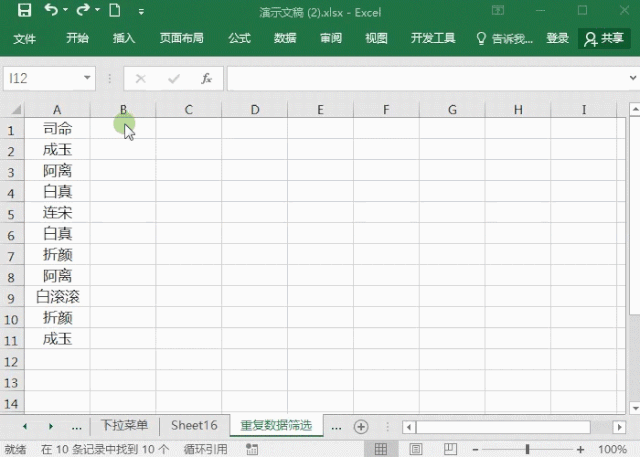The image size is (640, 457).
Task: Click the 共享 share button
Action: (x=604, y=39)
